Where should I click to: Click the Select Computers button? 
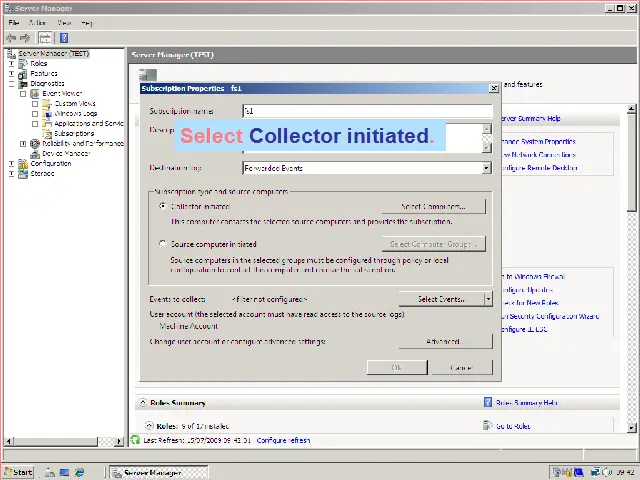tap(433, 206)
